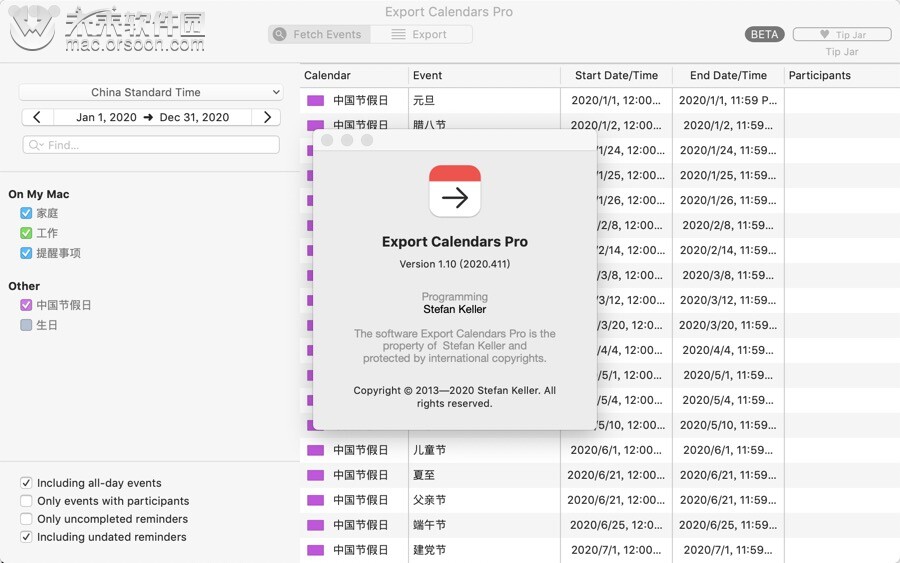Click Fetch Events toolbar button
900x563 pixels.
(319, 34)
